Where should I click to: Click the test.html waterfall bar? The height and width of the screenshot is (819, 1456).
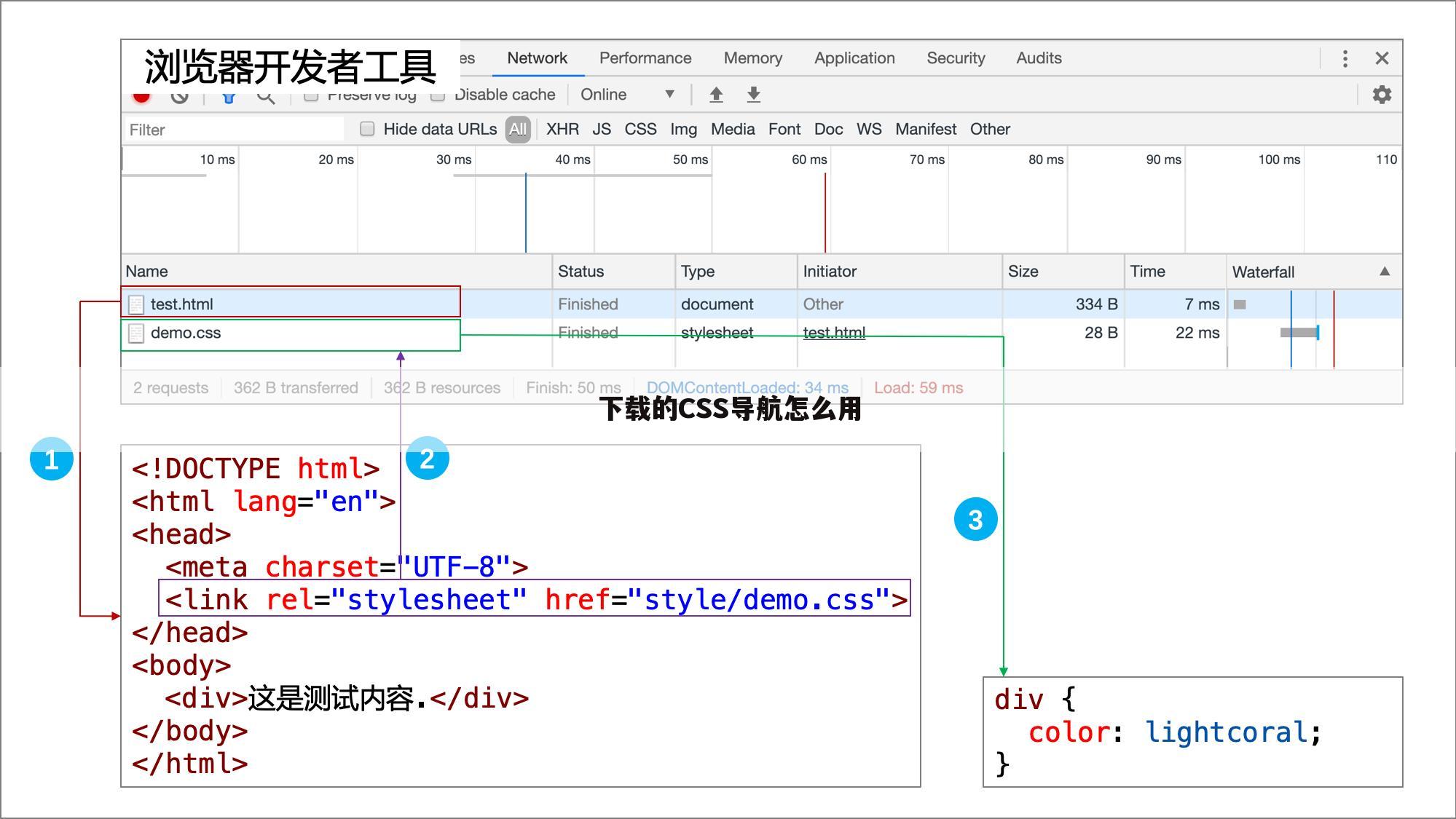1240,304
